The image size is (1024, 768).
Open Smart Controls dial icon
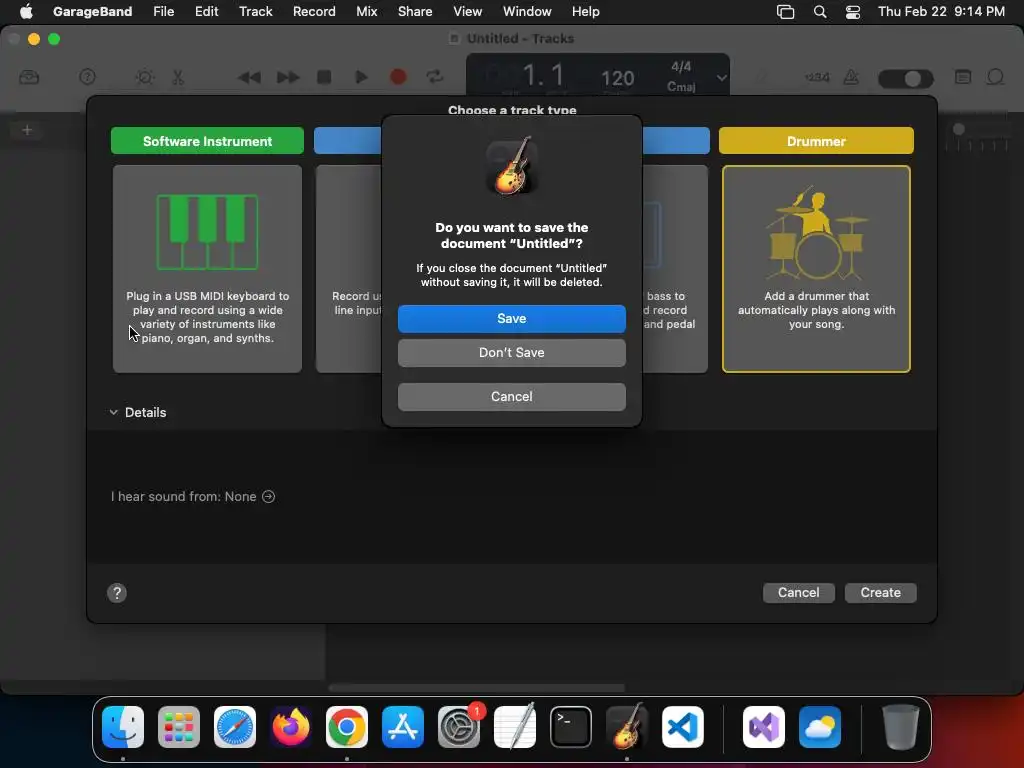click(144, 77)
